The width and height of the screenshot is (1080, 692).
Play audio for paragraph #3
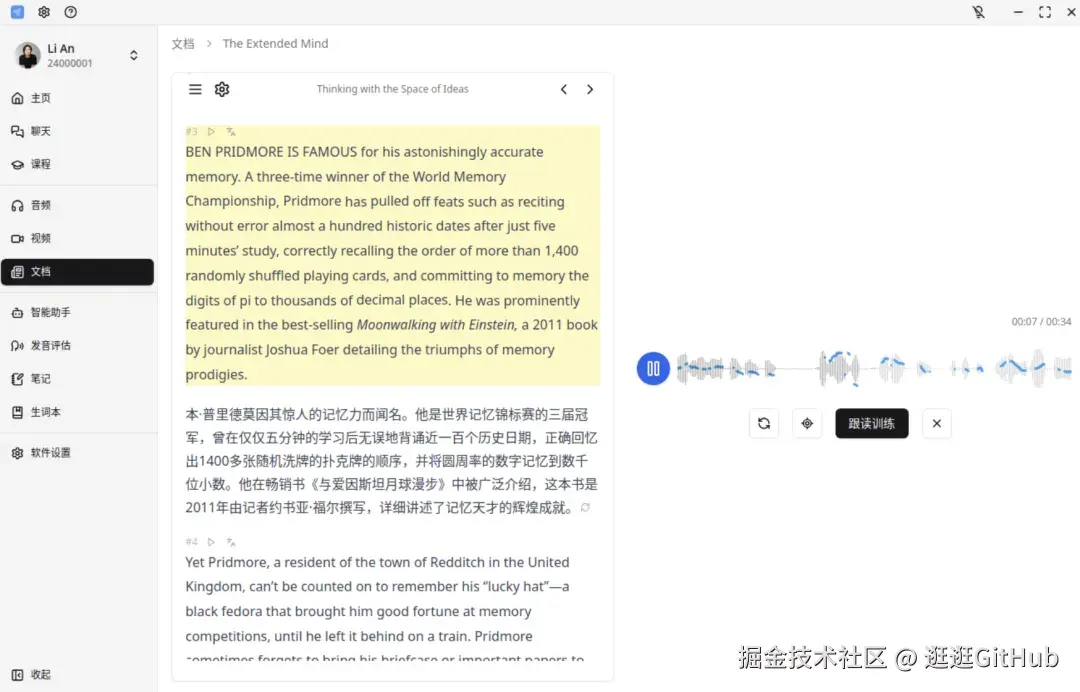[210, 131]
